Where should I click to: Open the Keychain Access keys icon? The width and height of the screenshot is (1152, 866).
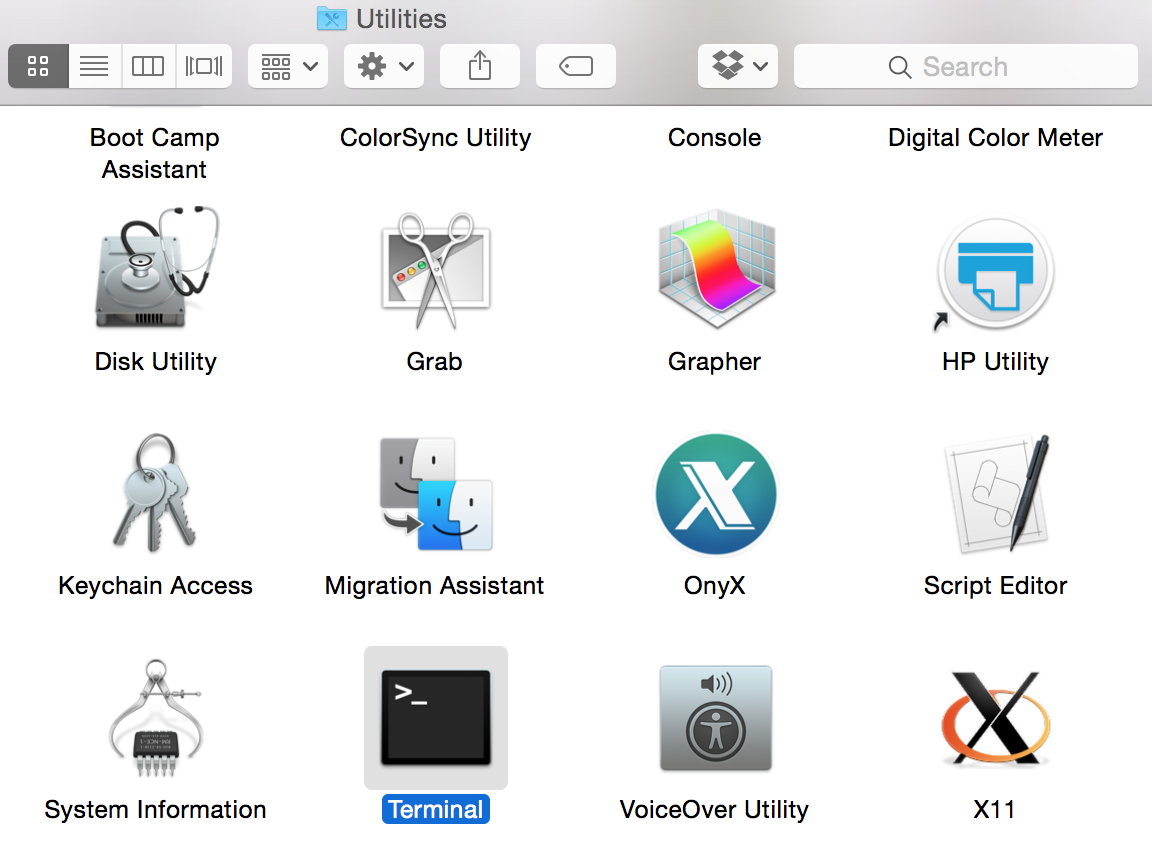pos(155,492)
